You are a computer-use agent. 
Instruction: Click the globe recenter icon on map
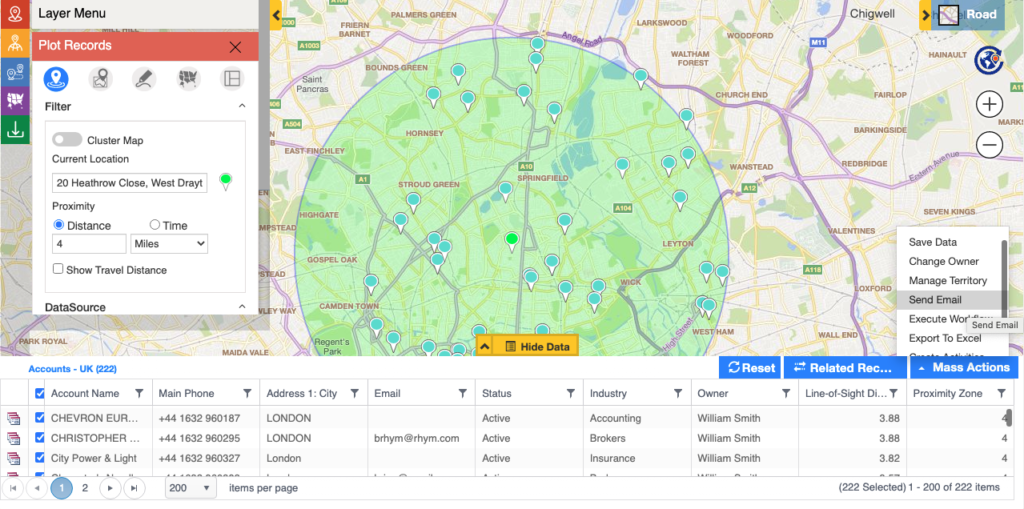coord(989,60)
